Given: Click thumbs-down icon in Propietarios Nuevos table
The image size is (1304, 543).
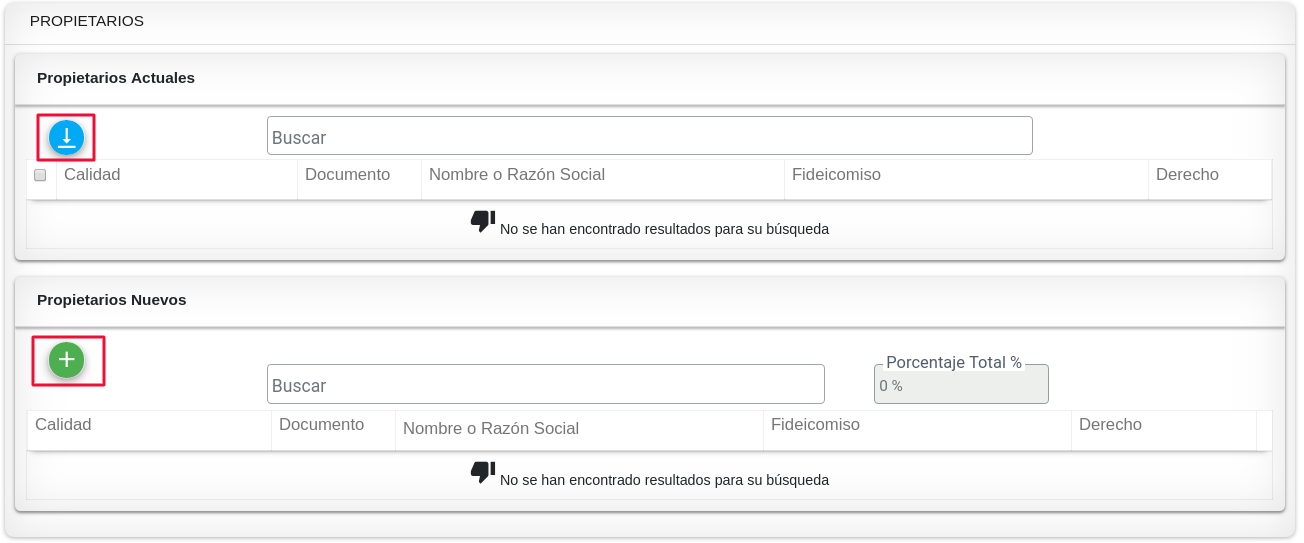Looking at the screenshot, I should (483, 473).
